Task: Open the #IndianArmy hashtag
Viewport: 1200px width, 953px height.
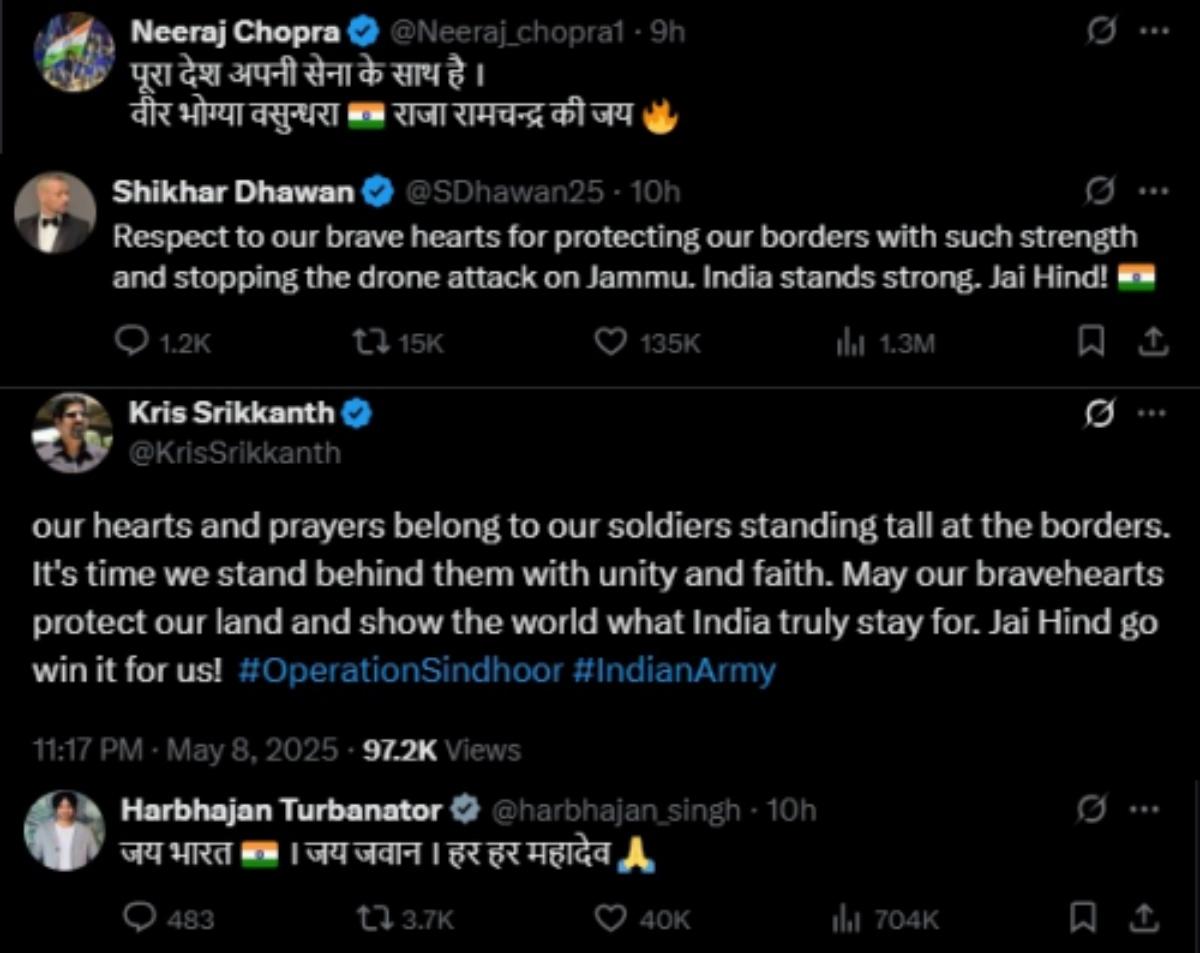Action: [674, 670]
